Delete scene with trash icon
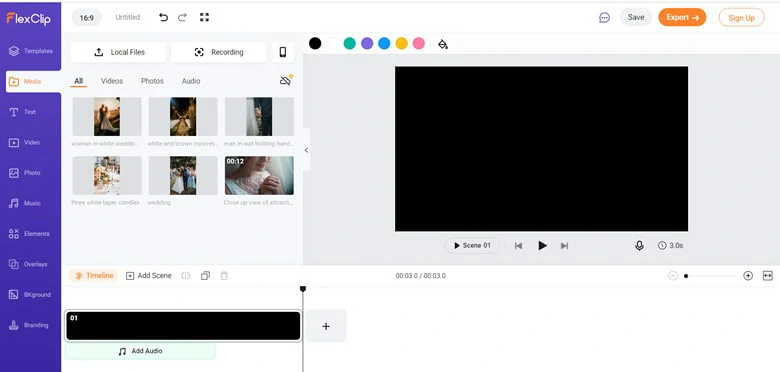 pos(224,276)
